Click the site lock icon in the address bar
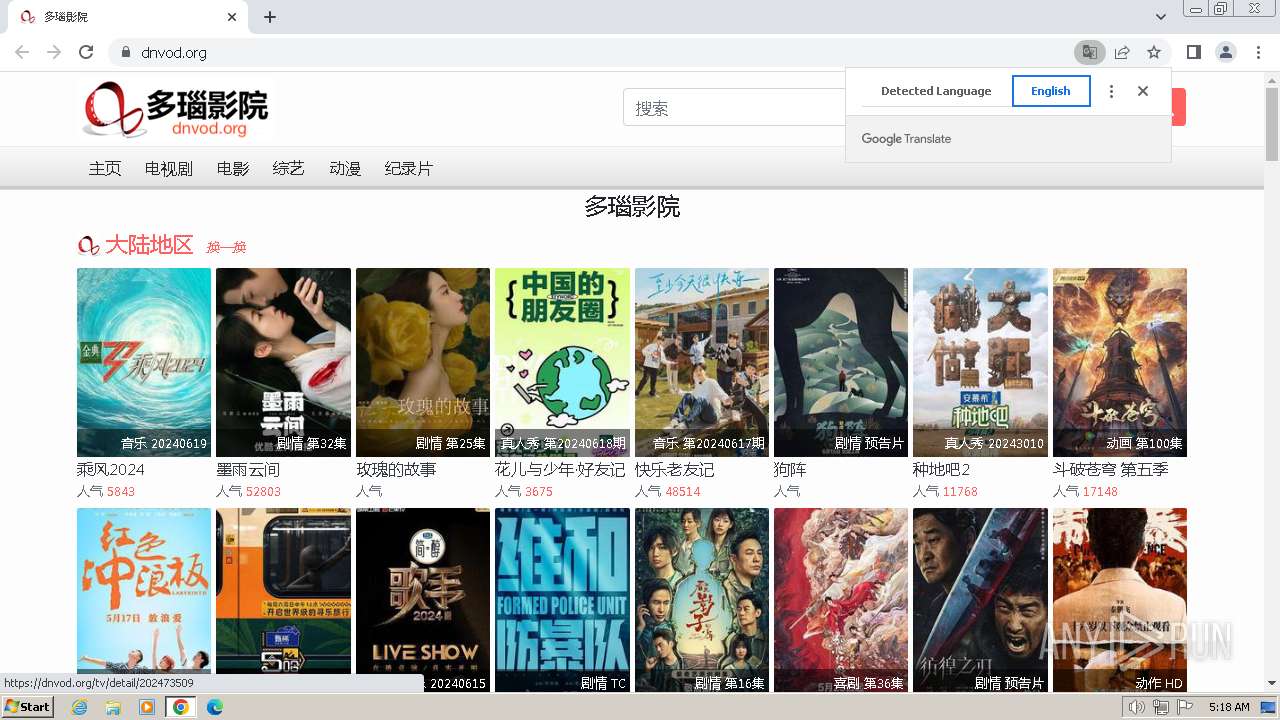This screenshot has height=720, width=1280. pos(125,52)
